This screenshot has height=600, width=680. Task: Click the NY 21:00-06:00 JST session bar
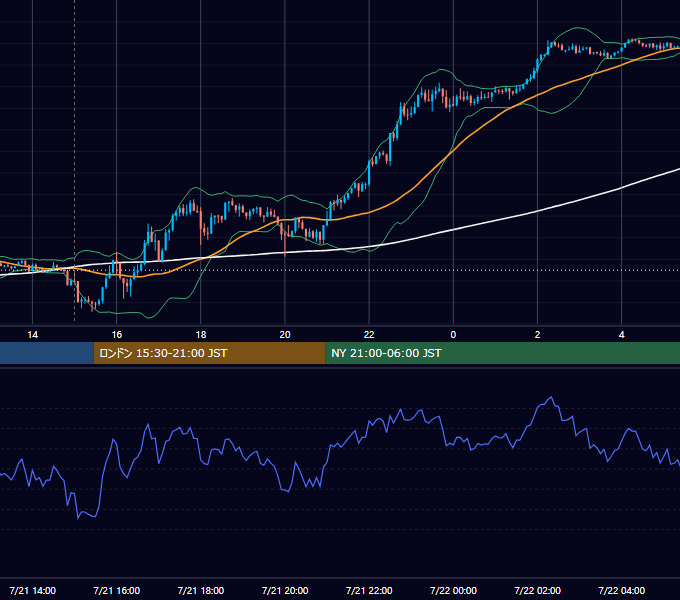coord(502,353)
